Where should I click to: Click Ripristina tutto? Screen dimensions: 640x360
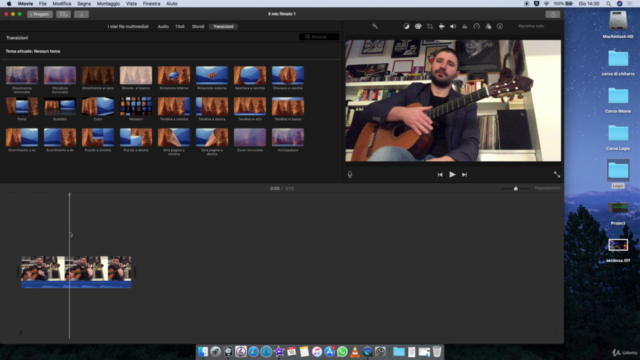[531, 26]
